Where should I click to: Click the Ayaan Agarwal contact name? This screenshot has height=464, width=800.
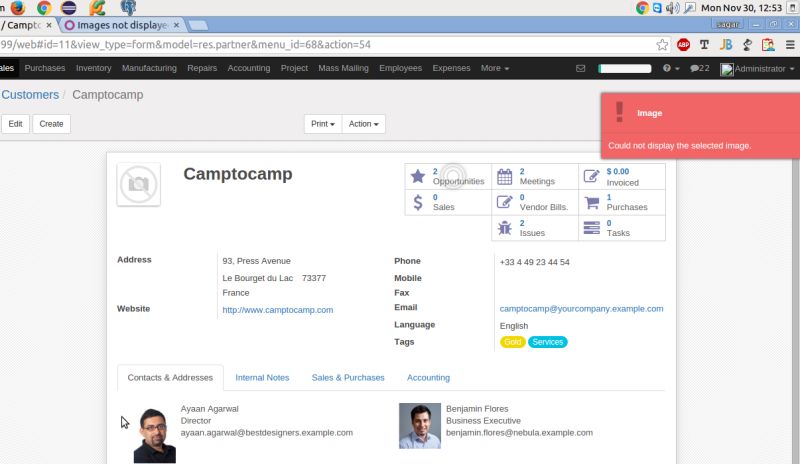[x=209, y=409]
